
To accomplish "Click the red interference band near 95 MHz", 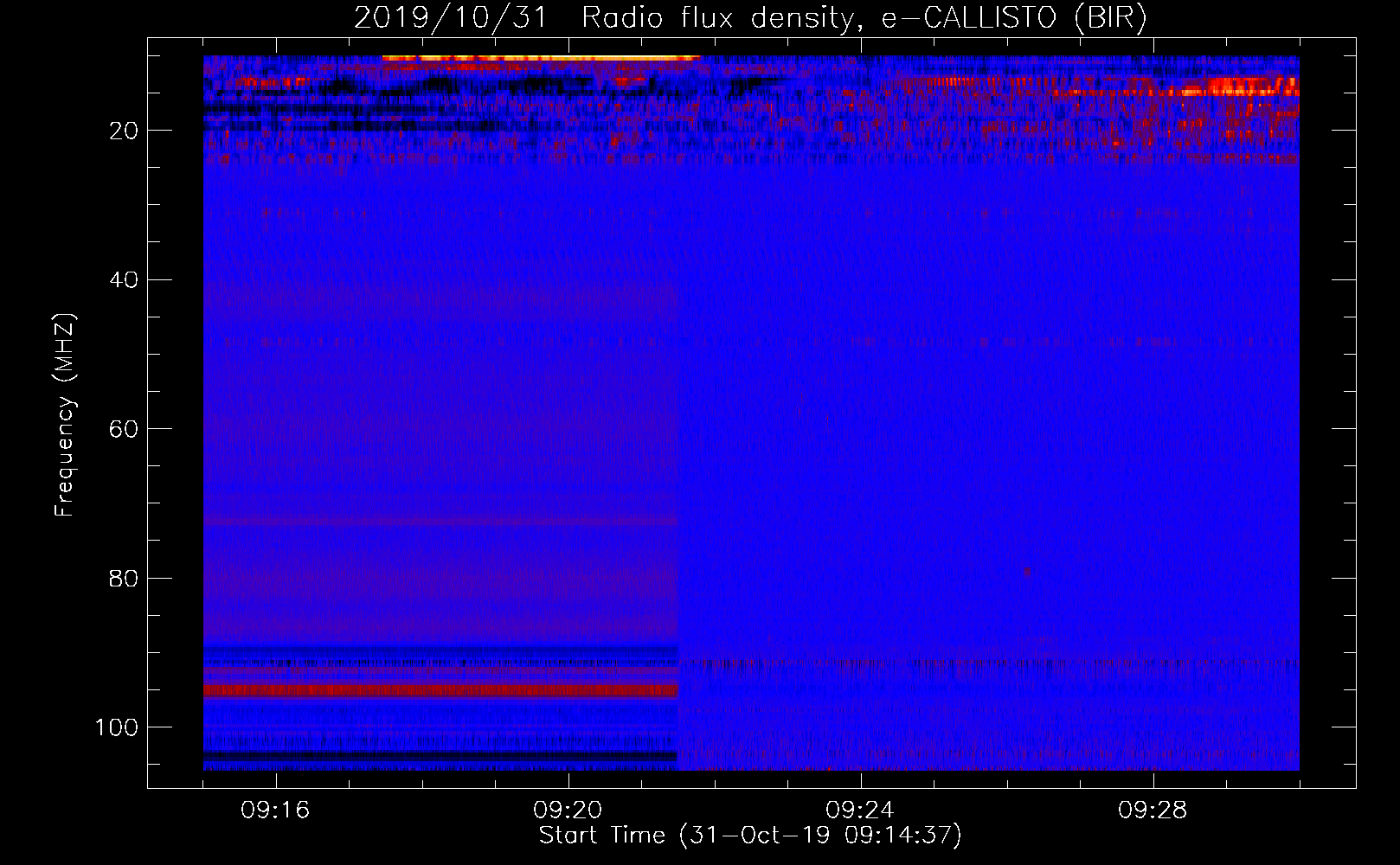I will click(x=440, y=690).
